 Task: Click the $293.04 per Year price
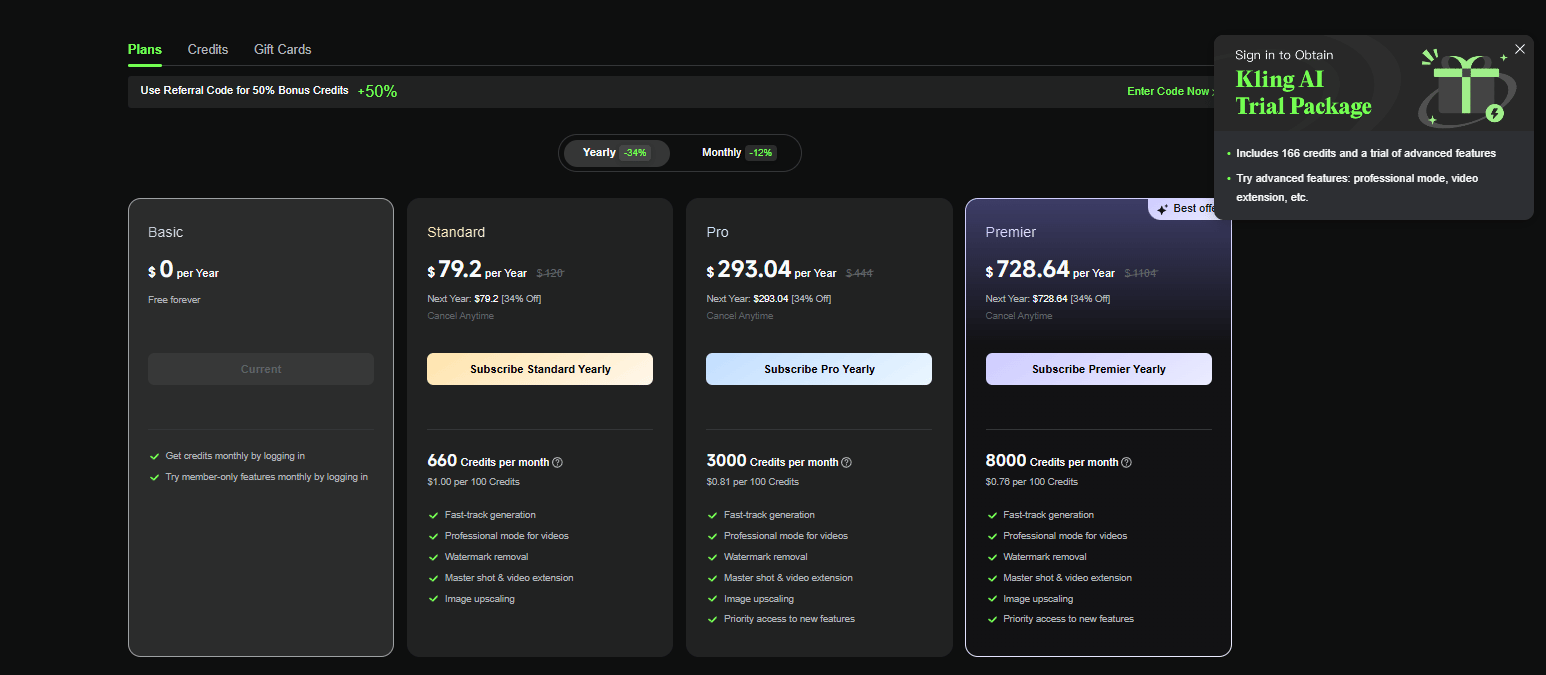pyautogui.click(x=771, y=270)
